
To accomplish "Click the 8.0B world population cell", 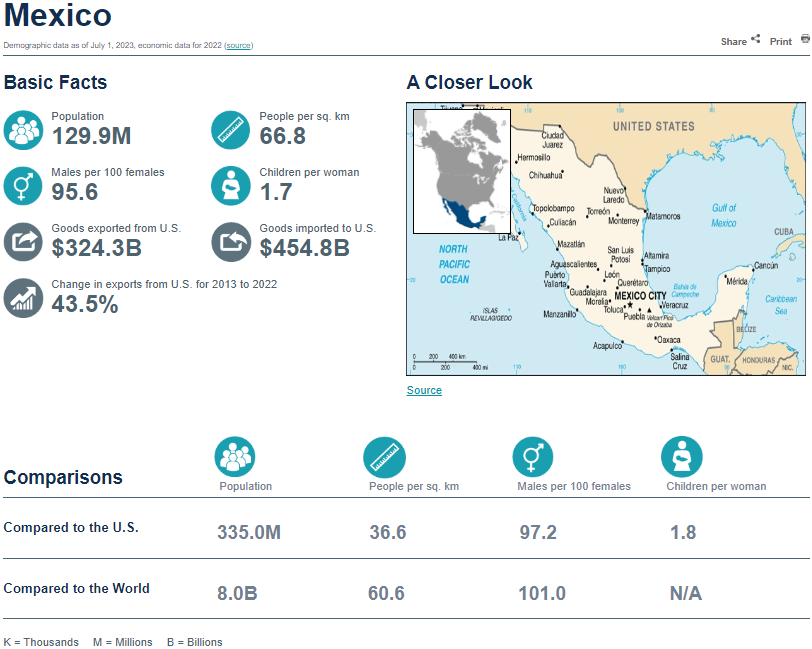I will point(237,594).
